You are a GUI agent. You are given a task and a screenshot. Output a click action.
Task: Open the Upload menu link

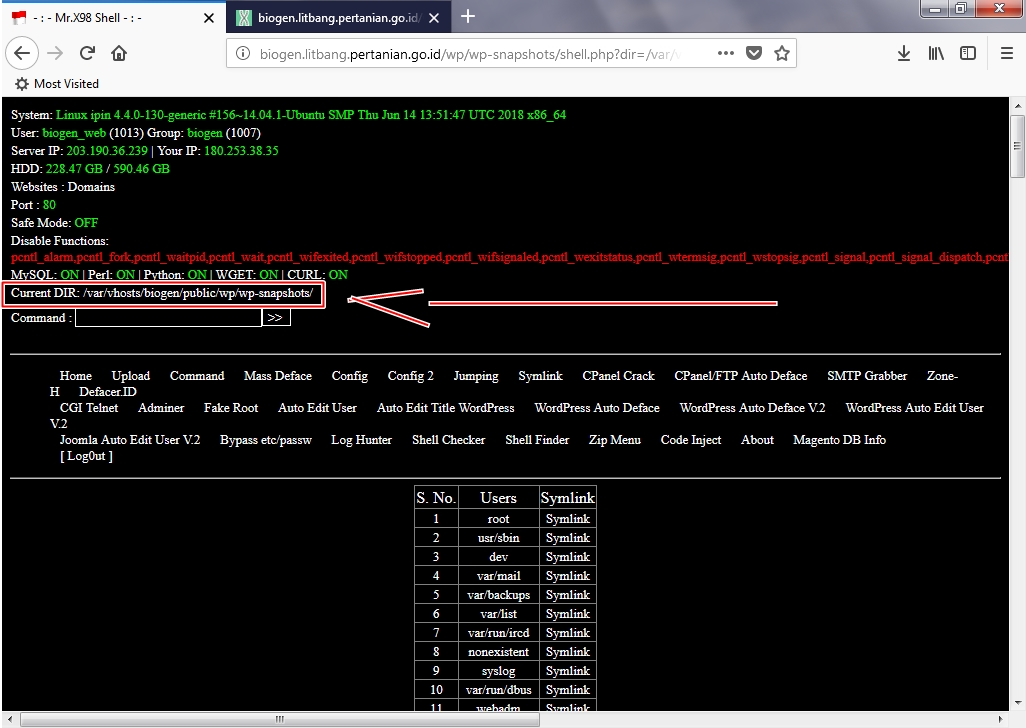[131, 376]
